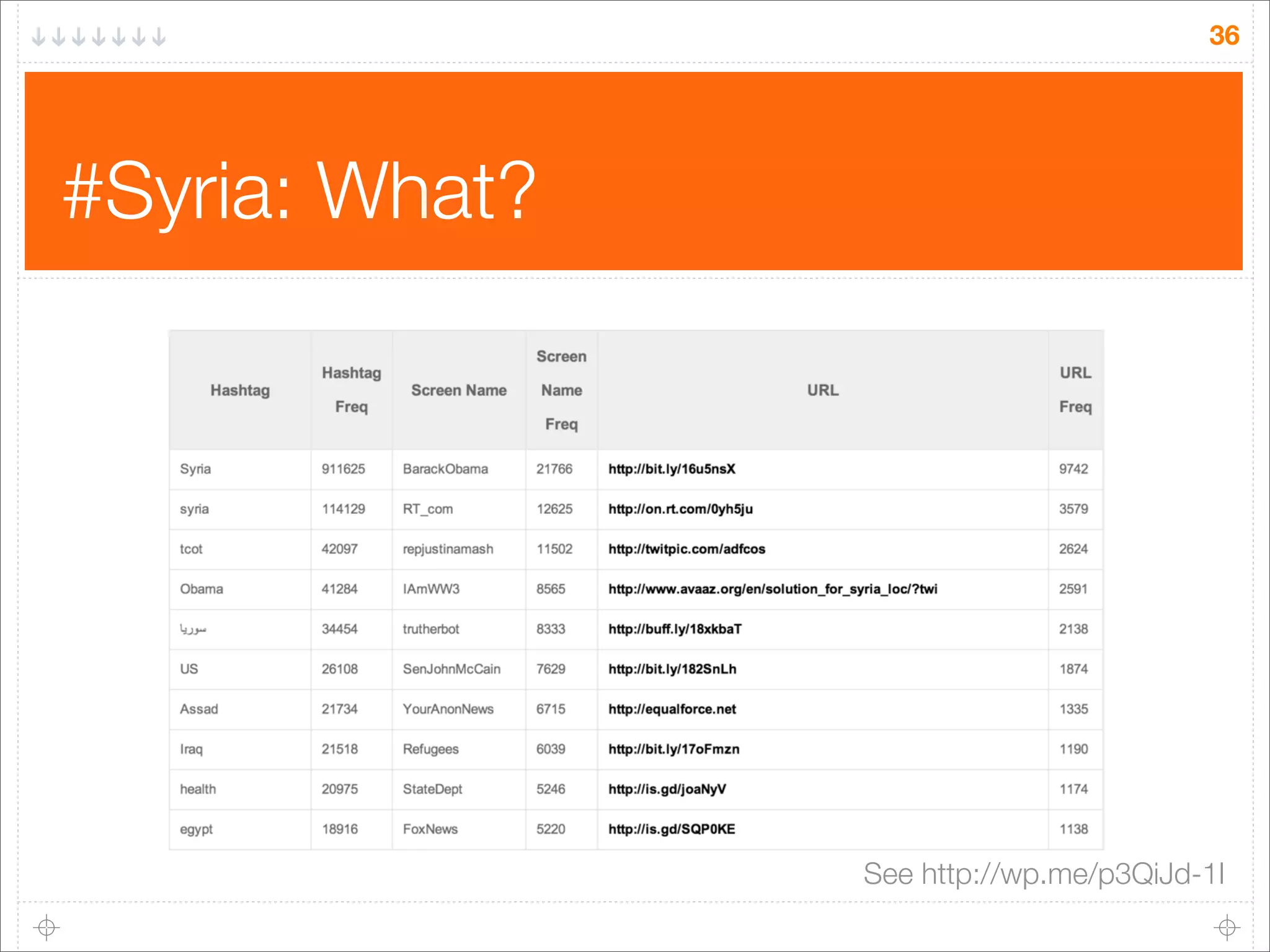Select the 'SenJohnMcCain' screen name

(451, 669)
